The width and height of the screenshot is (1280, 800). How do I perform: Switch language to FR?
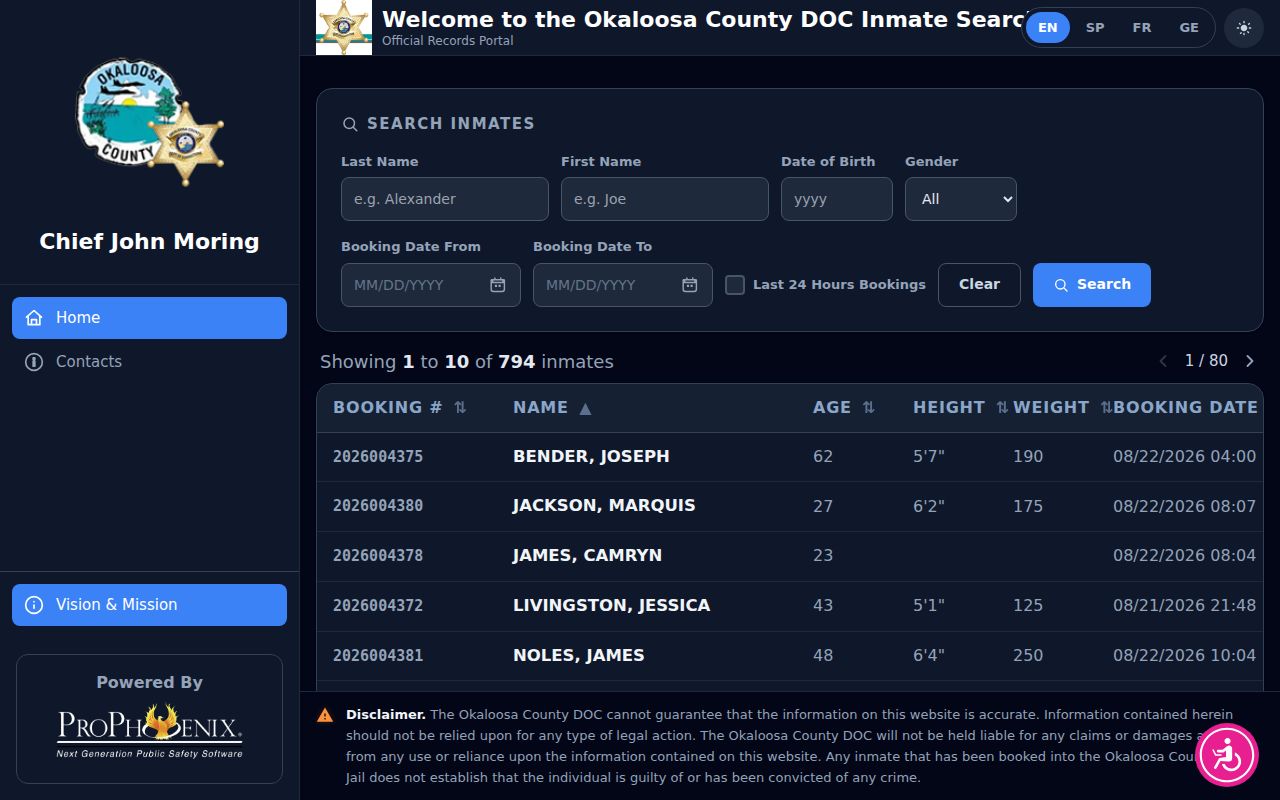(x=1142, y=28)
